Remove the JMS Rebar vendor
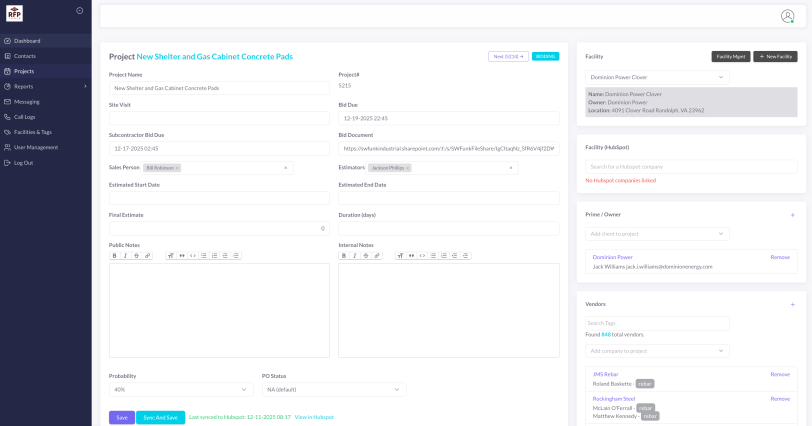 [x=780, y=374]
